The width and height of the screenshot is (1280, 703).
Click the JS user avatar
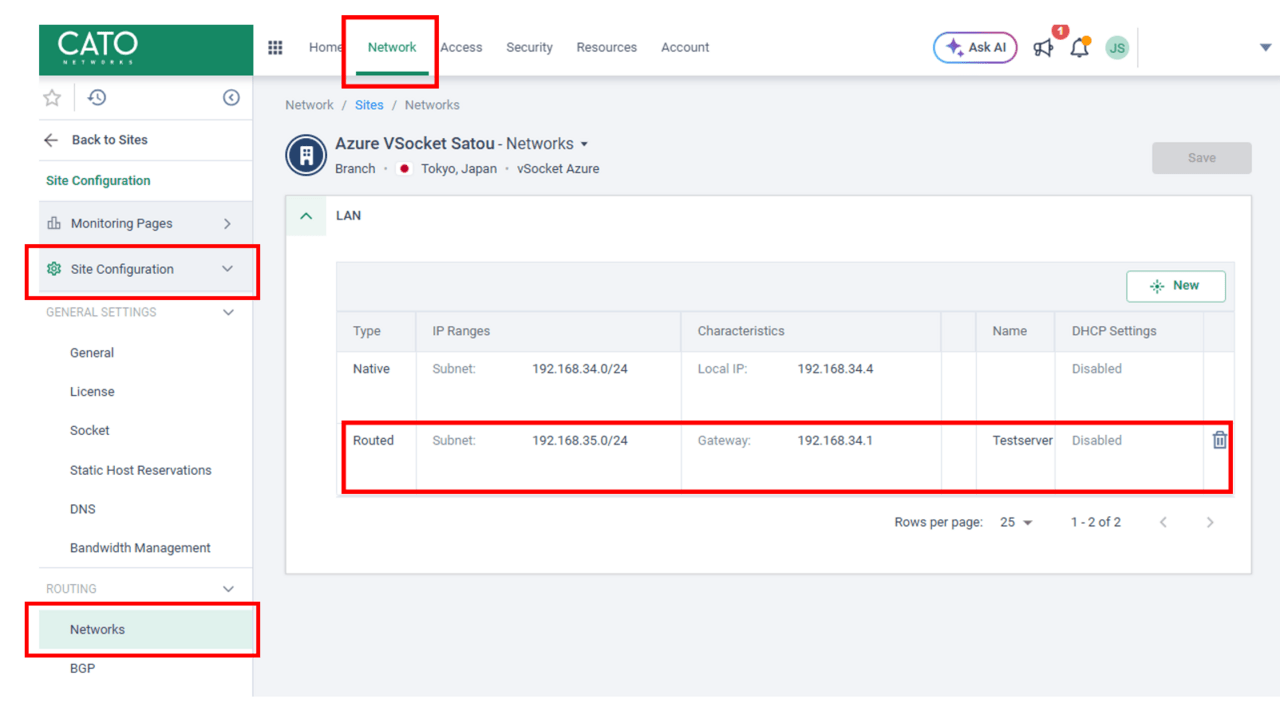1116,47
